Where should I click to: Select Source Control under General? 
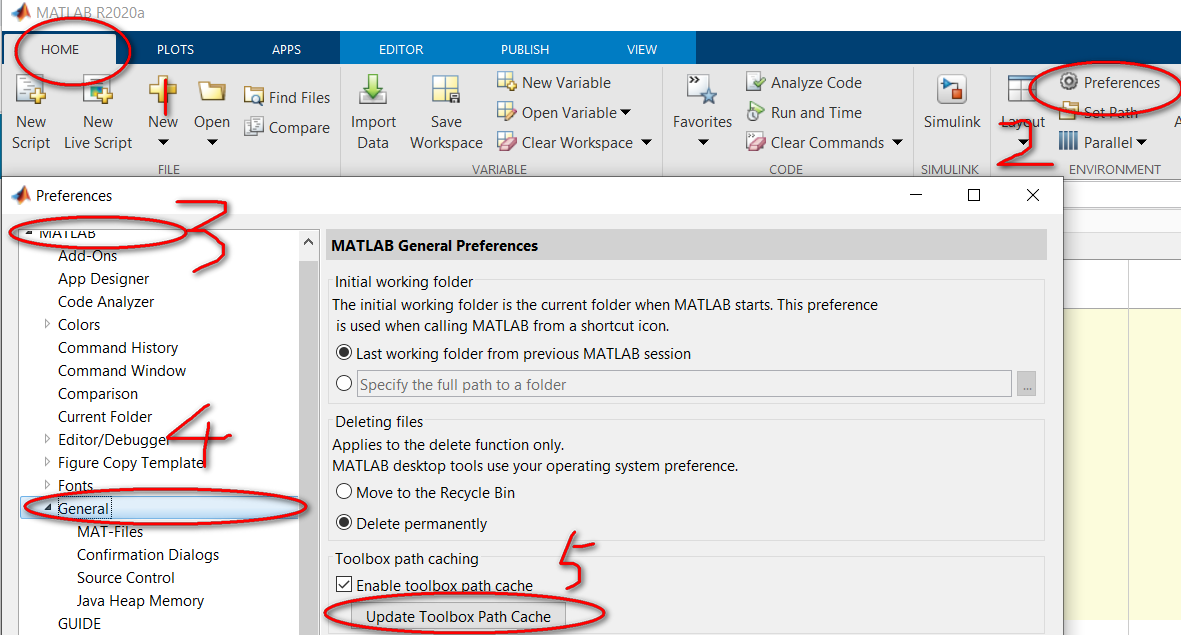tap(125, 578)
